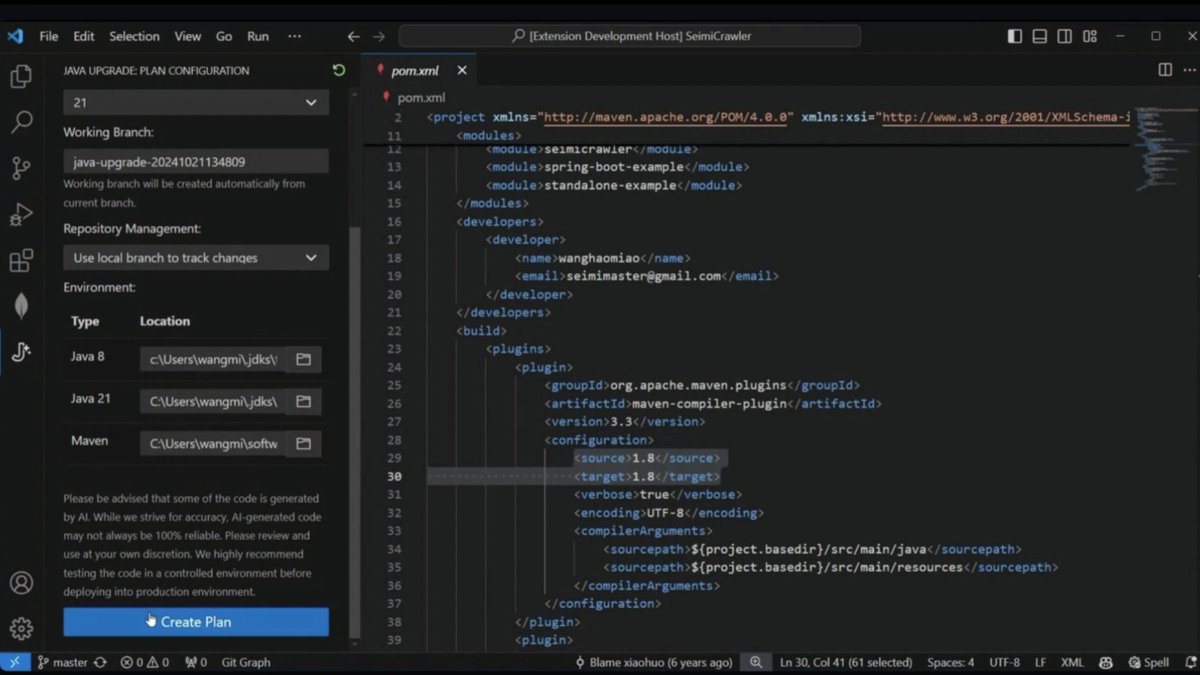The width and height of the screenshot is (1200, 675).
Task: Synchronize changes icon next to master
Action: (100, 662)
